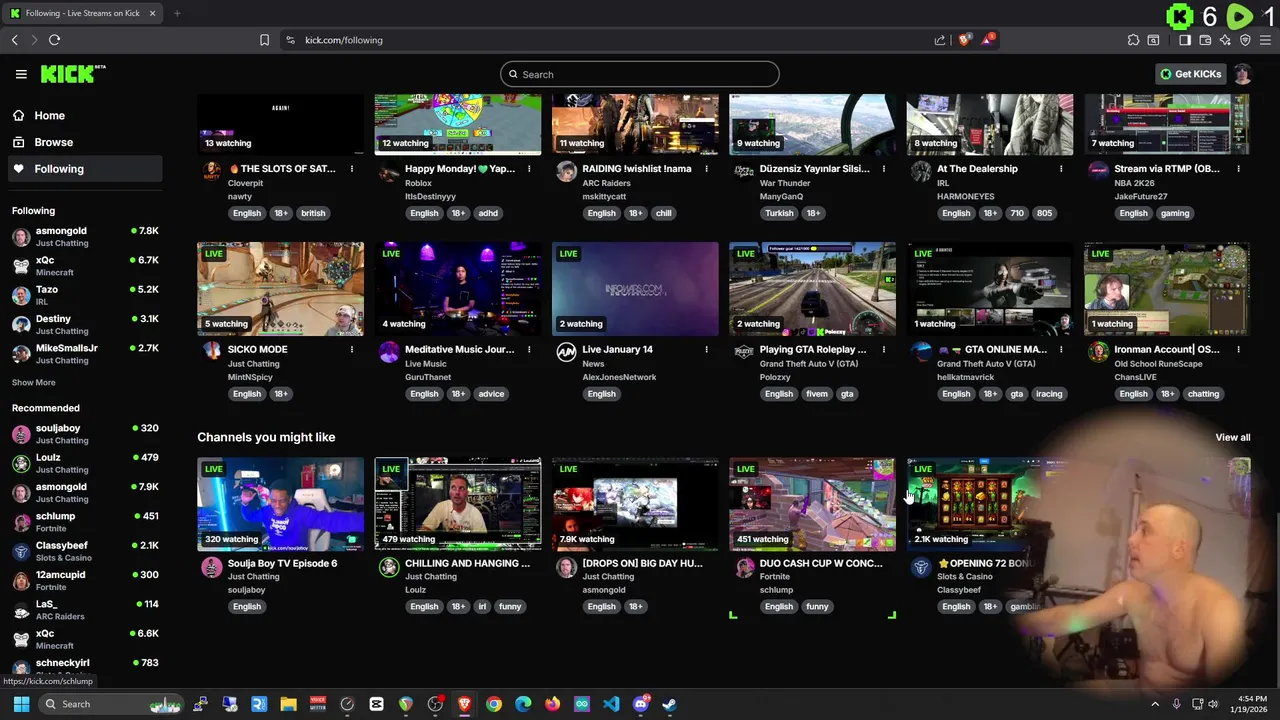Click the Turkish tag on ManyGanQ stream
The height and width of the screenshot is (720, 1280).
click(x=779, y=213)
